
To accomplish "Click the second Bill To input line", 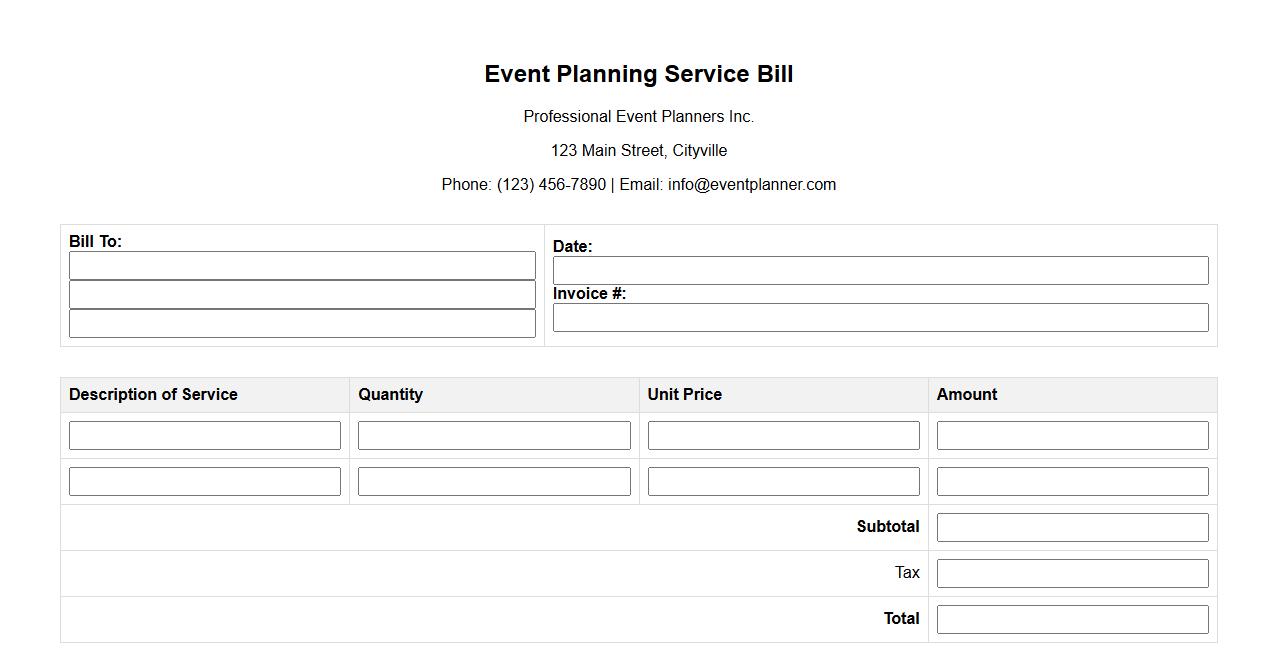I will (302, 295).
